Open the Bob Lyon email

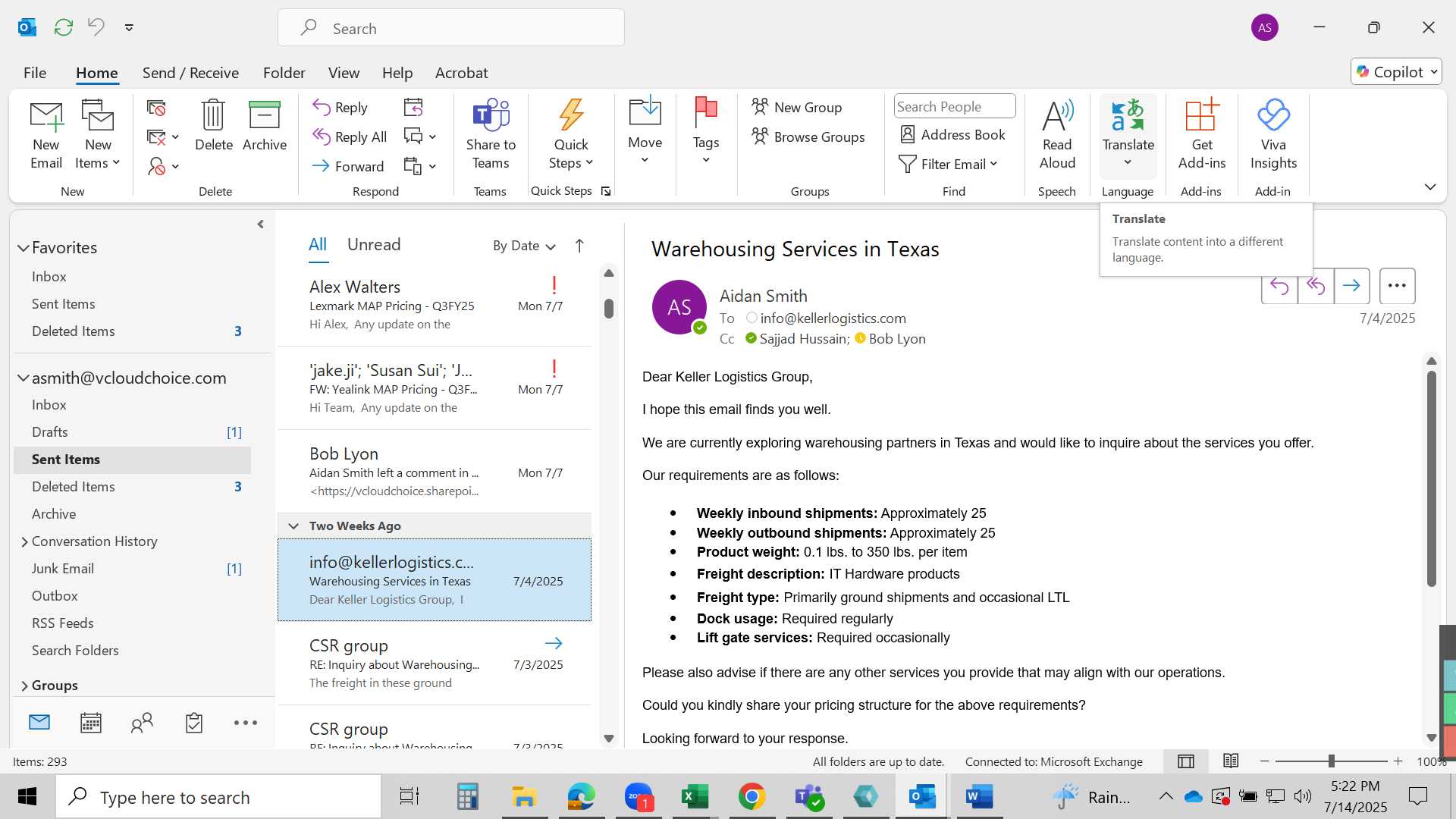(x=435, y=472)
